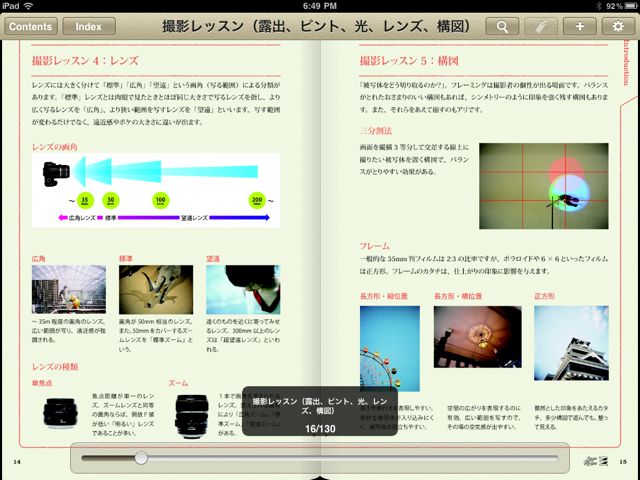Screen dimensions: 640x480
Task: Click the heading 撮影レッスン 5：構図
Action: tap(409, 61)
